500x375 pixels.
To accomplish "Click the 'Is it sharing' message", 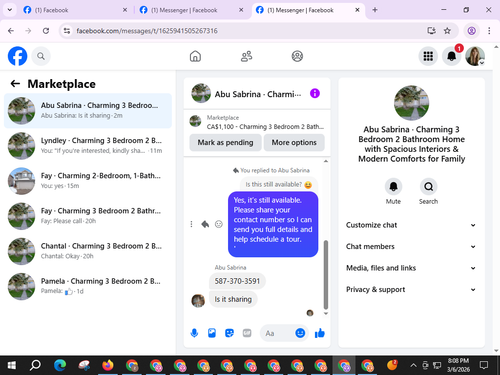I will point(233,299).
